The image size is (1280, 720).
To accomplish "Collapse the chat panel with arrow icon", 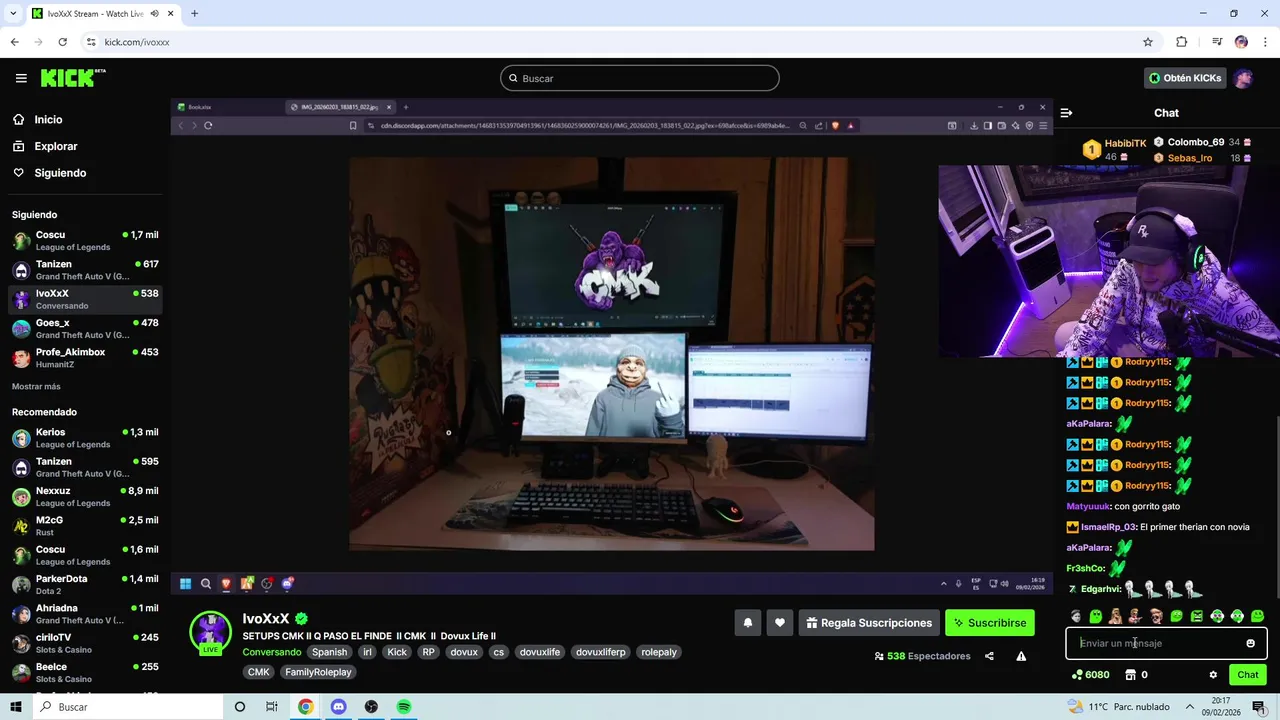I will click(1066, 113).
